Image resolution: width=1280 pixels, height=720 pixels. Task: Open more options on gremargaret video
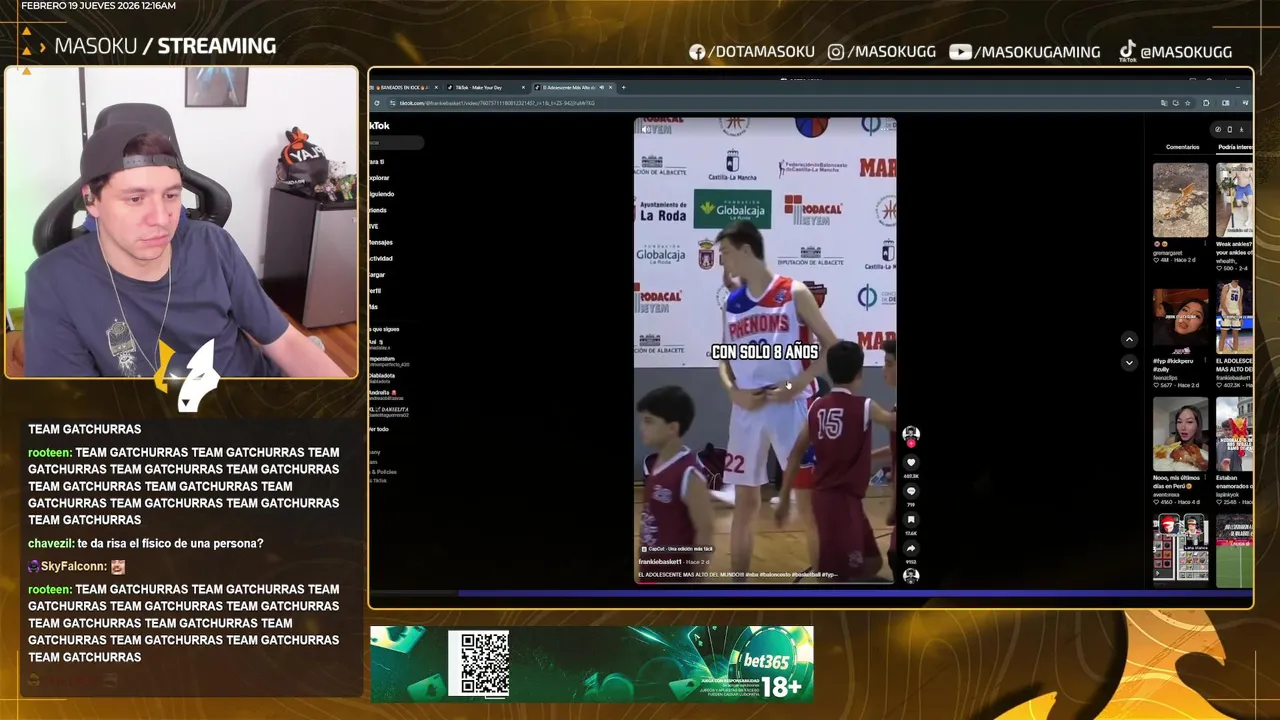pyautogui.click(x=1205, y=244)
